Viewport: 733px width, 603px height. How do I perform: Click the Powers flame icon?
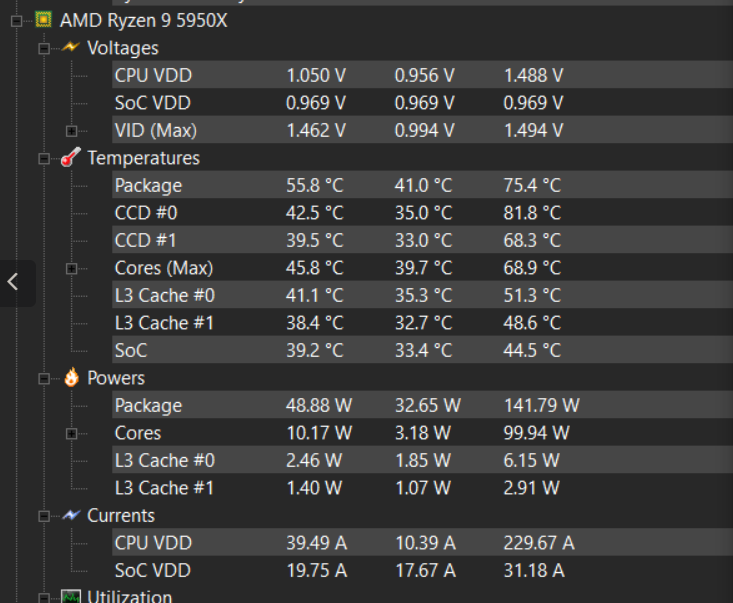click(72, 377)
